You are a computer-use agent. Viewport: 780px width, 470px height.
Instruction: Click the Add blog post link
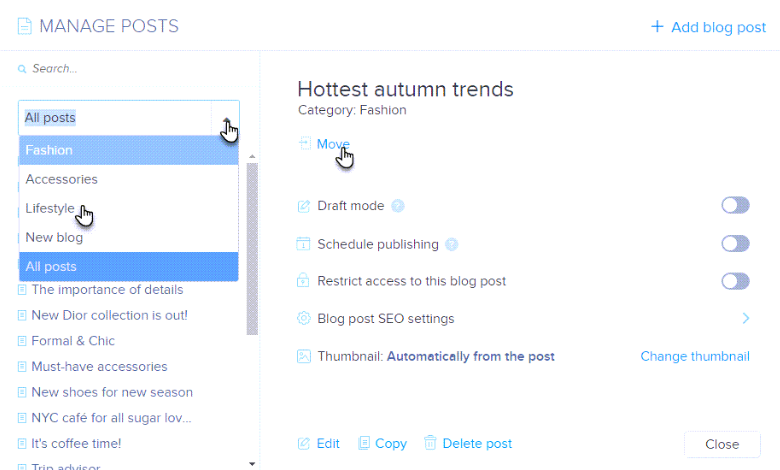coord(708,27)
